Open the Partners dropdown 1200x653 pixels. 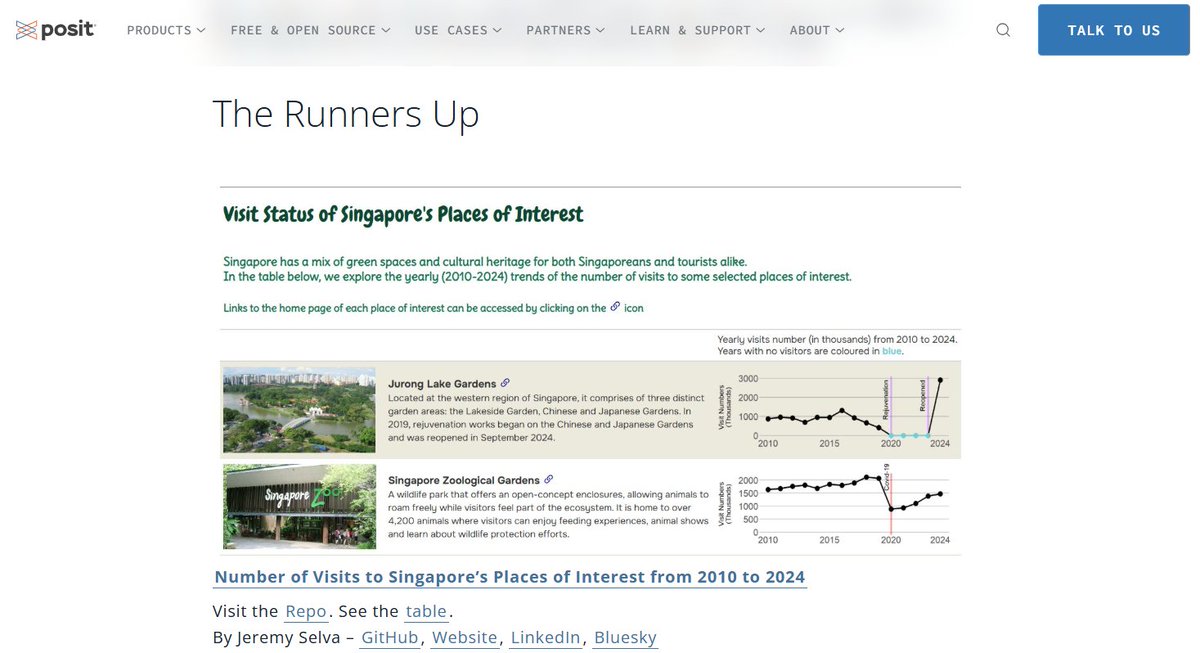pyautogui.click(x=566, y=30)
